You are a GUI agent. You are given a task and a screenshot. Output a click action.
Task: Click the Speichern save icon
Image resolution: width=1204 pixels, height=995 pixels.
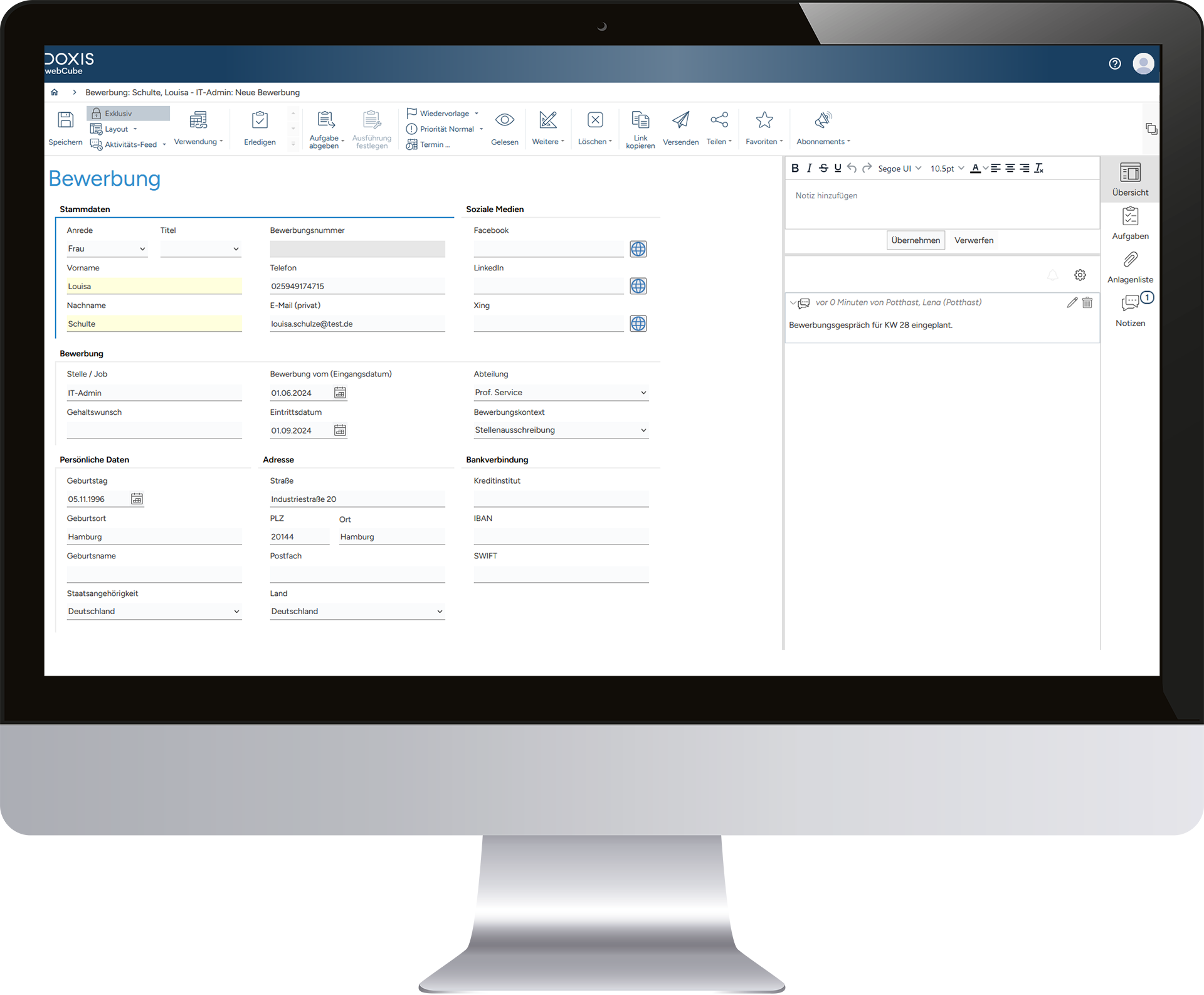point(65,120)
